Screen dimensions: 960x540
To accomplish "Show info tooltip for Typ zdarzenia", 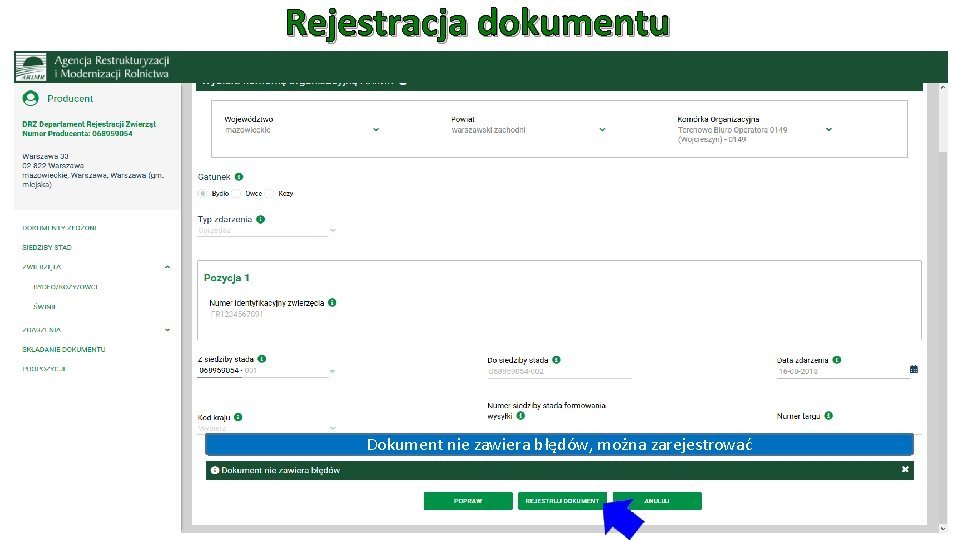I will point(261,219).
